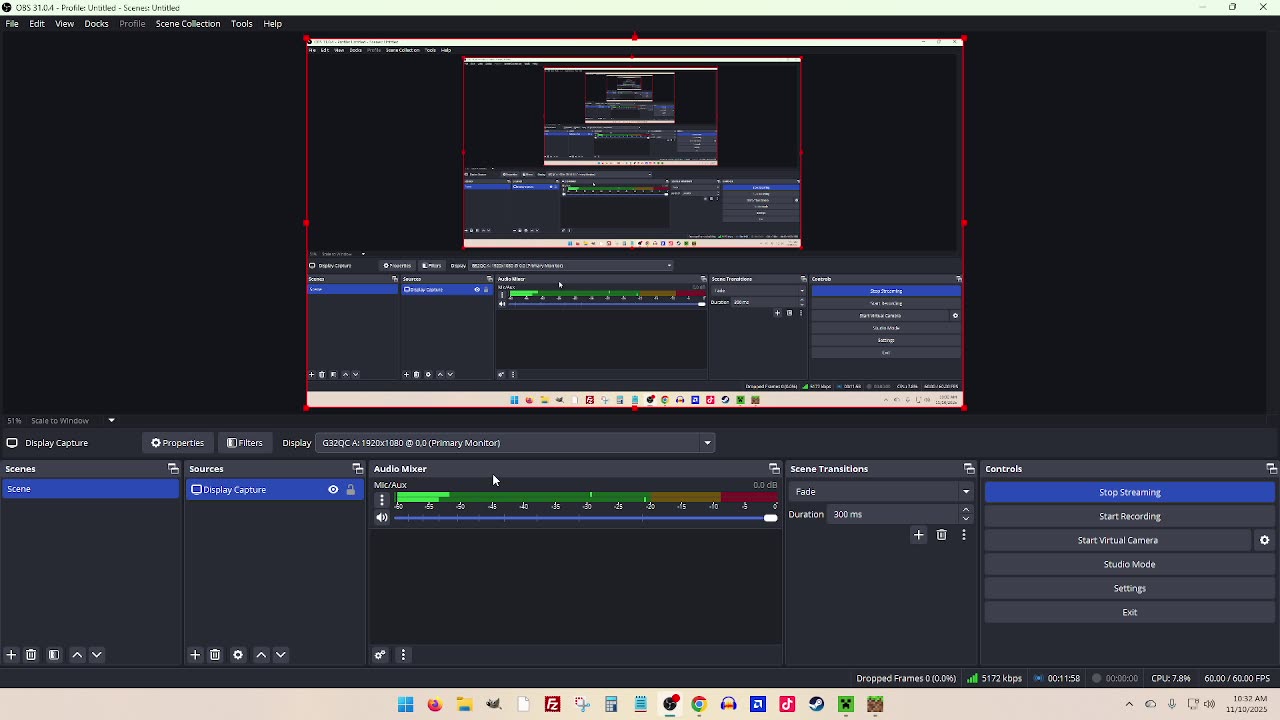Select Scene in Scenes list
1280x720 pixels.
click(x=90, y=489)
